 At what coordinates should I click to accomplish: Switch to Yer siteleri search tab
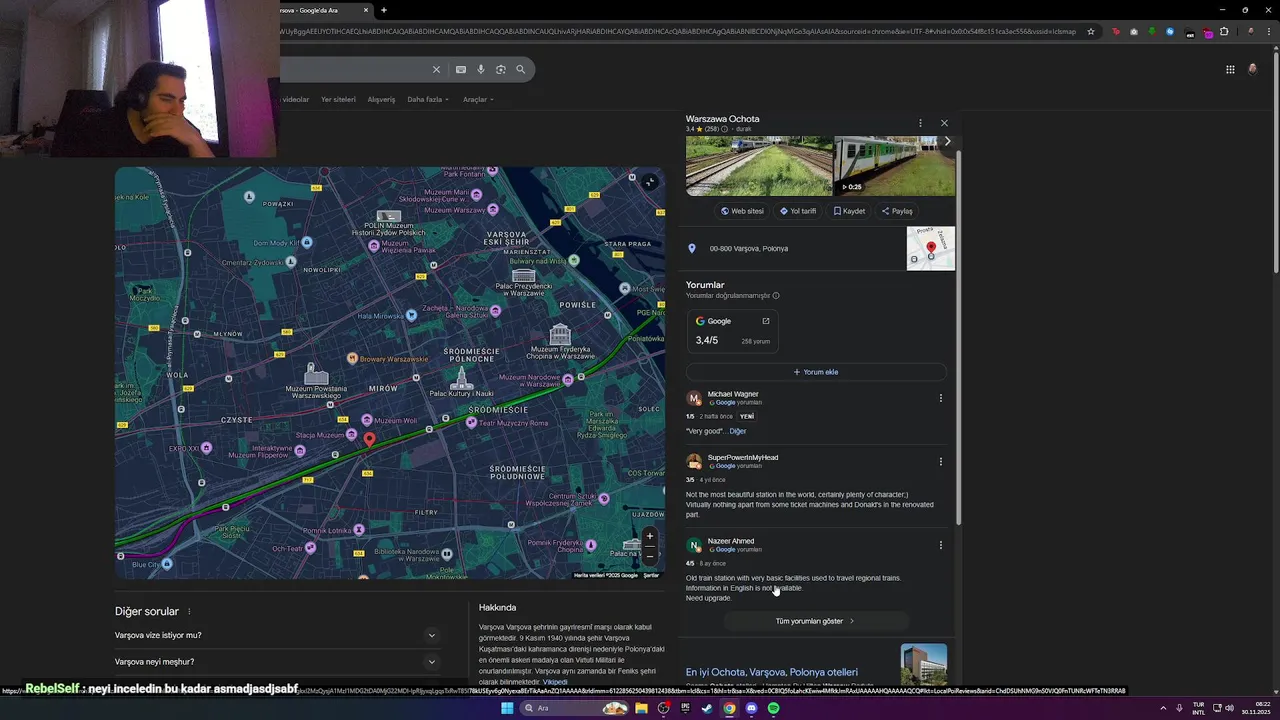[338, 99]
